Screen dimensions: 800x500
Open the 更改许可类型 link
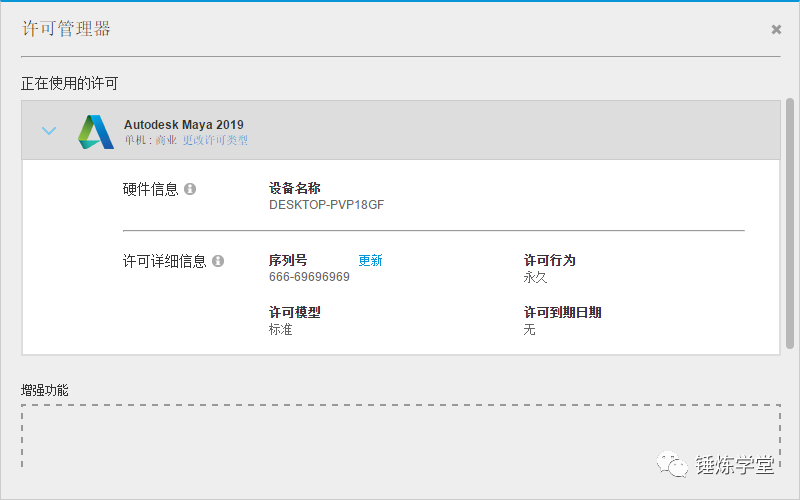[x=215, y=141]
